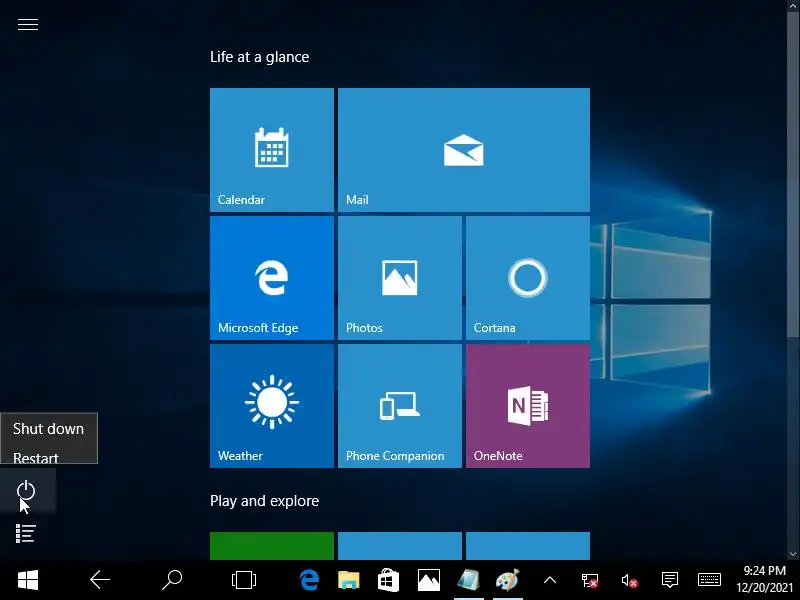Image resolution: width=800 pixels, height=600 pixels.
Task: Open File Explorer from taskbar
Action: (349, 580)
